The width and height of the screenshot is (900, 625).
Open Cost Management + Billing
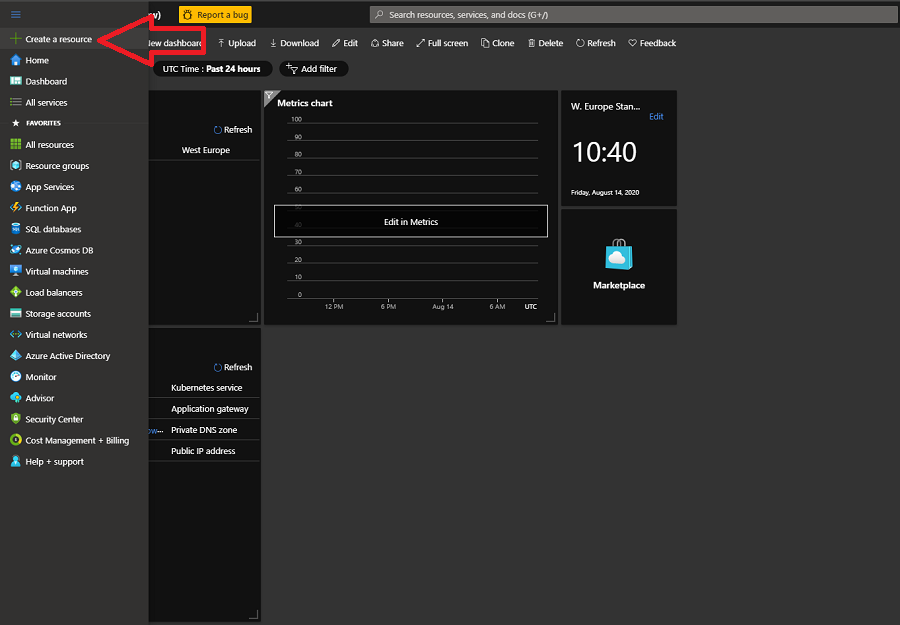pyautogui.click(x=76, y=440)
